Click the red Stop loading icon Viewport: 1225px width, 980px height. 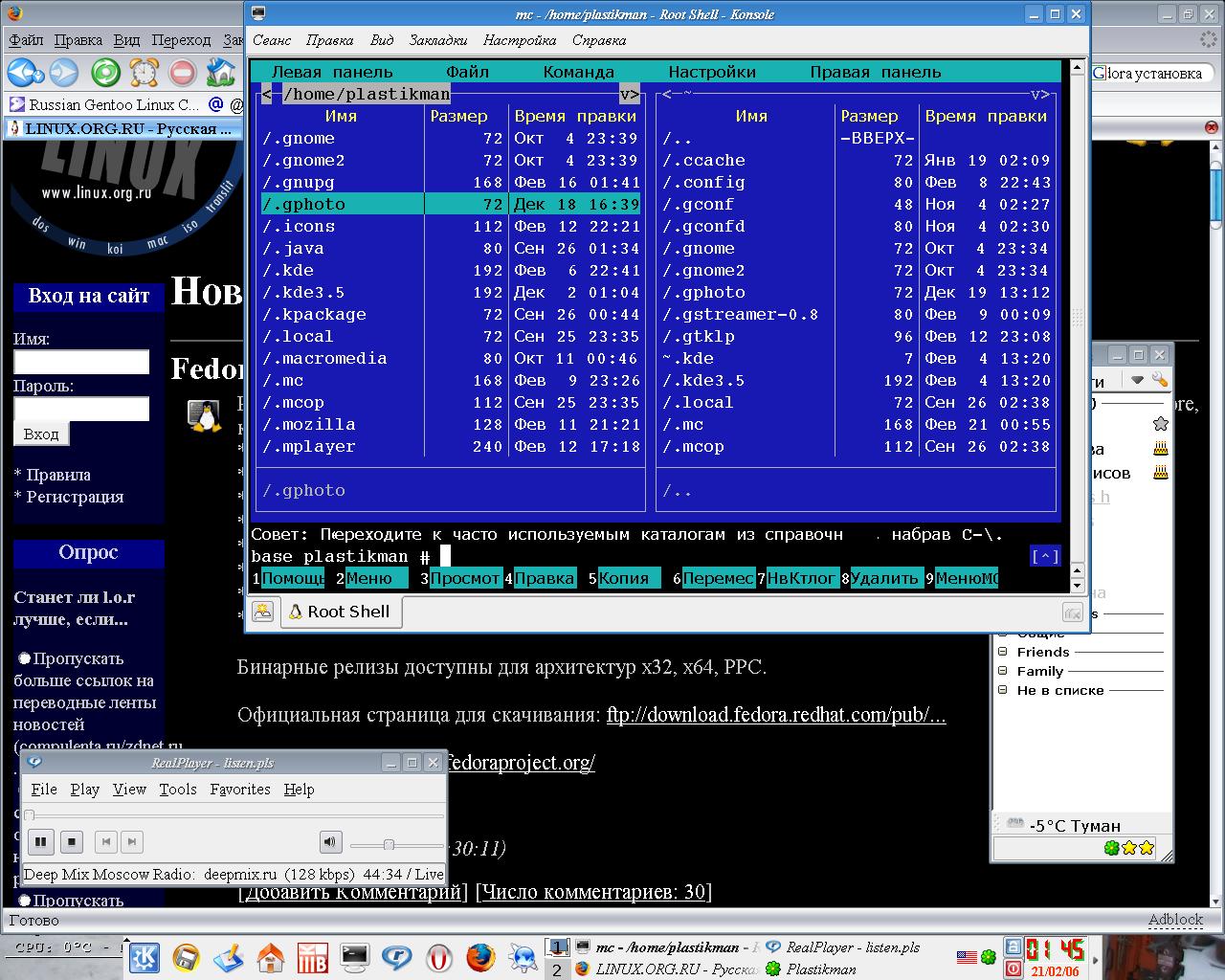[x=183, y=72]
